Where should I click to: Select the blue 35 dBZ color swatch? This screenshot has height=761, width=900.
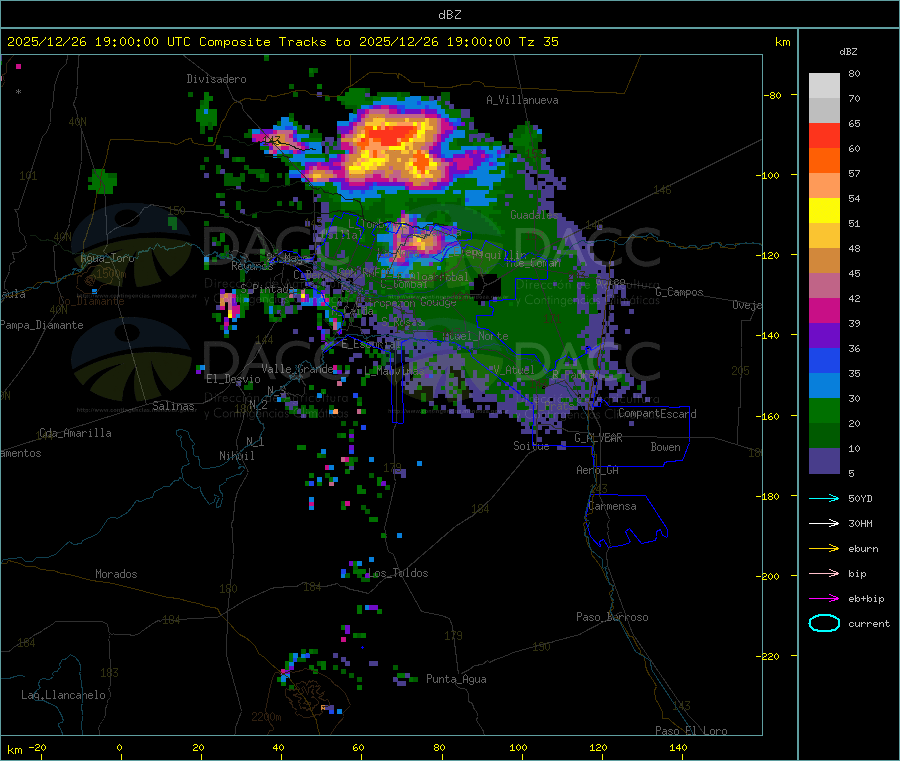pos(824,360)
